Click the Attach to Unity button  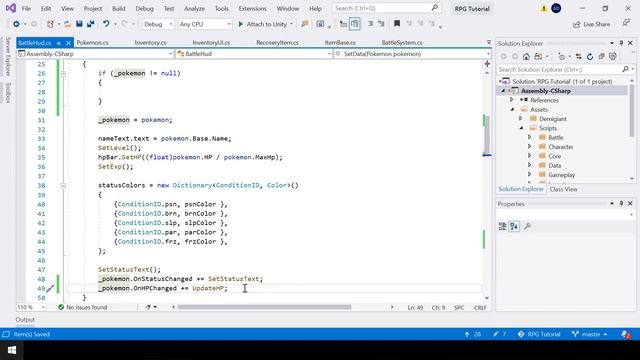coord(263,24)
